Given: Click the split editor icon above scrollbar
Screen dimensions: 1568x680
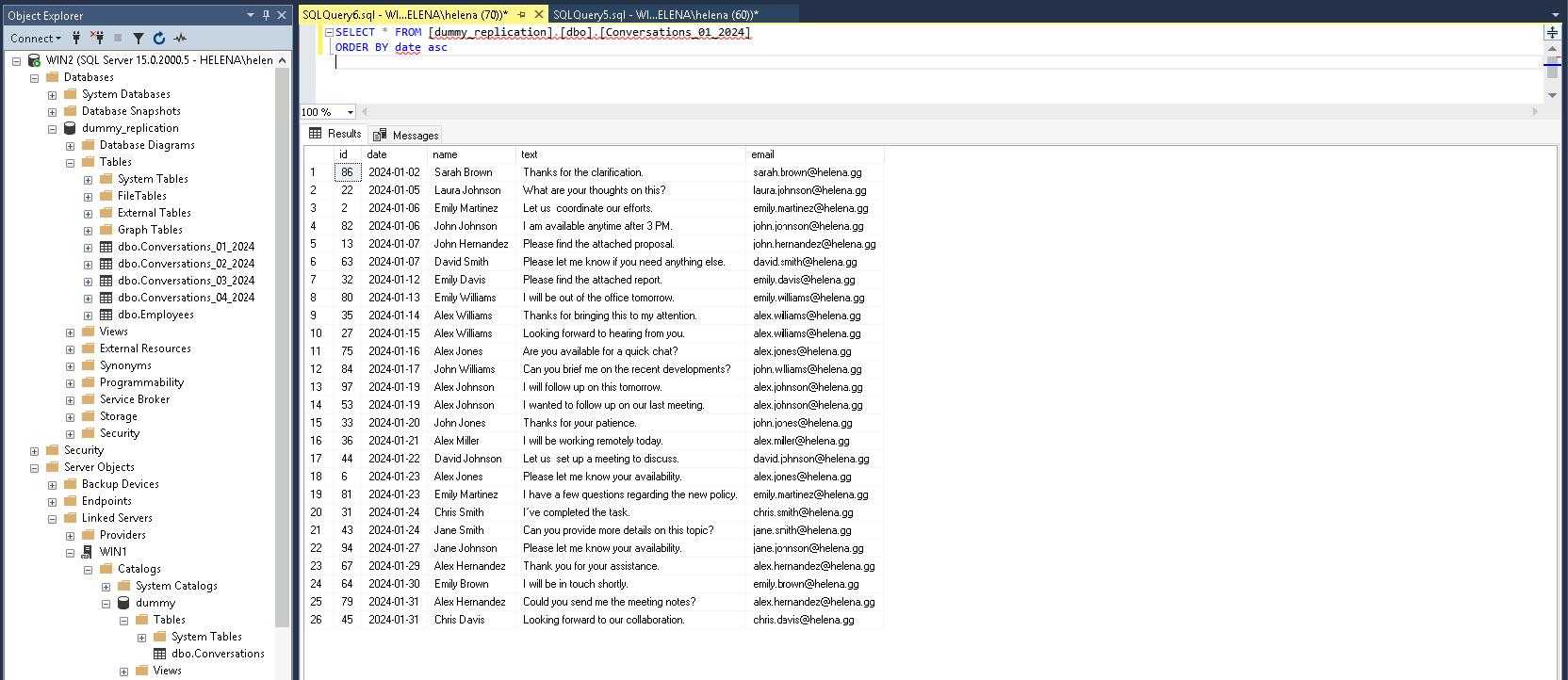Looking at the screenshot, I should pos(1552,32).
